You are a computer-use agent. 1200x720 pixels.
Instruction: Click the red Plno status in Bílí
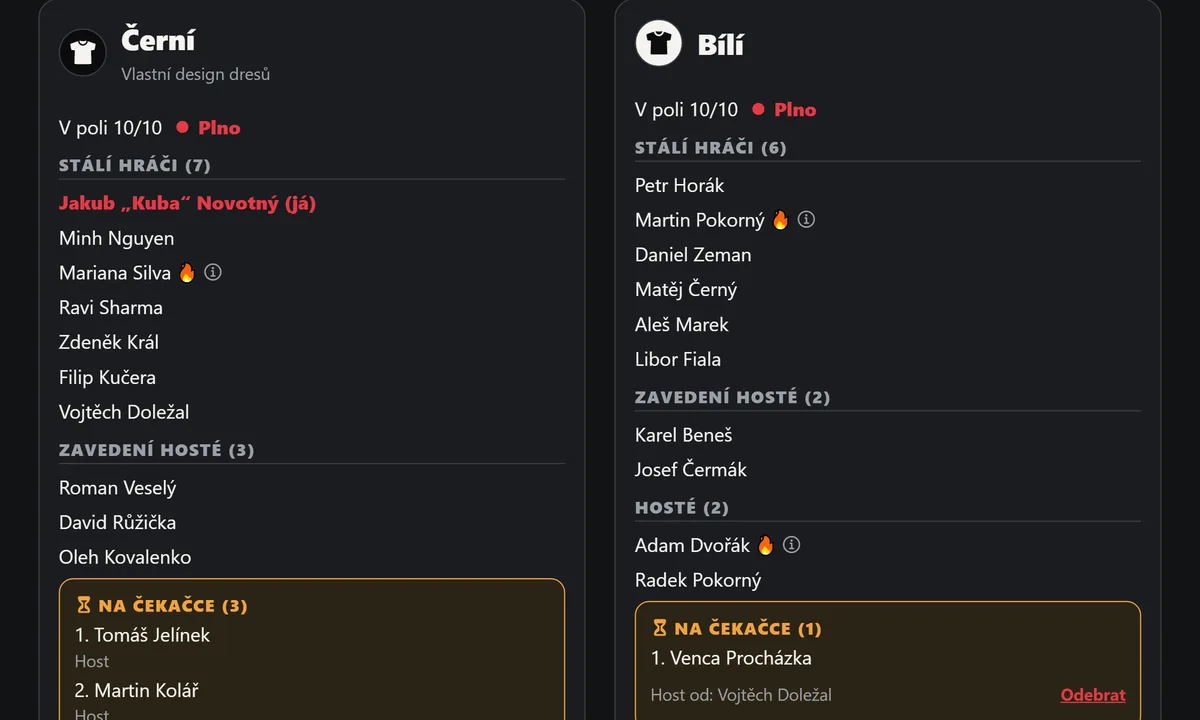coord(795,110)
